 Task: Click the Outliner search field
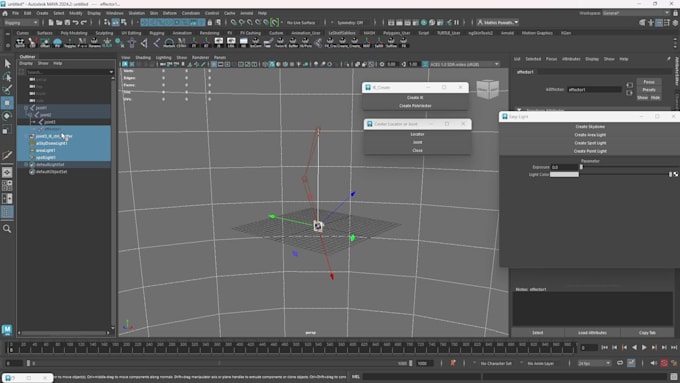click(66, 72)
